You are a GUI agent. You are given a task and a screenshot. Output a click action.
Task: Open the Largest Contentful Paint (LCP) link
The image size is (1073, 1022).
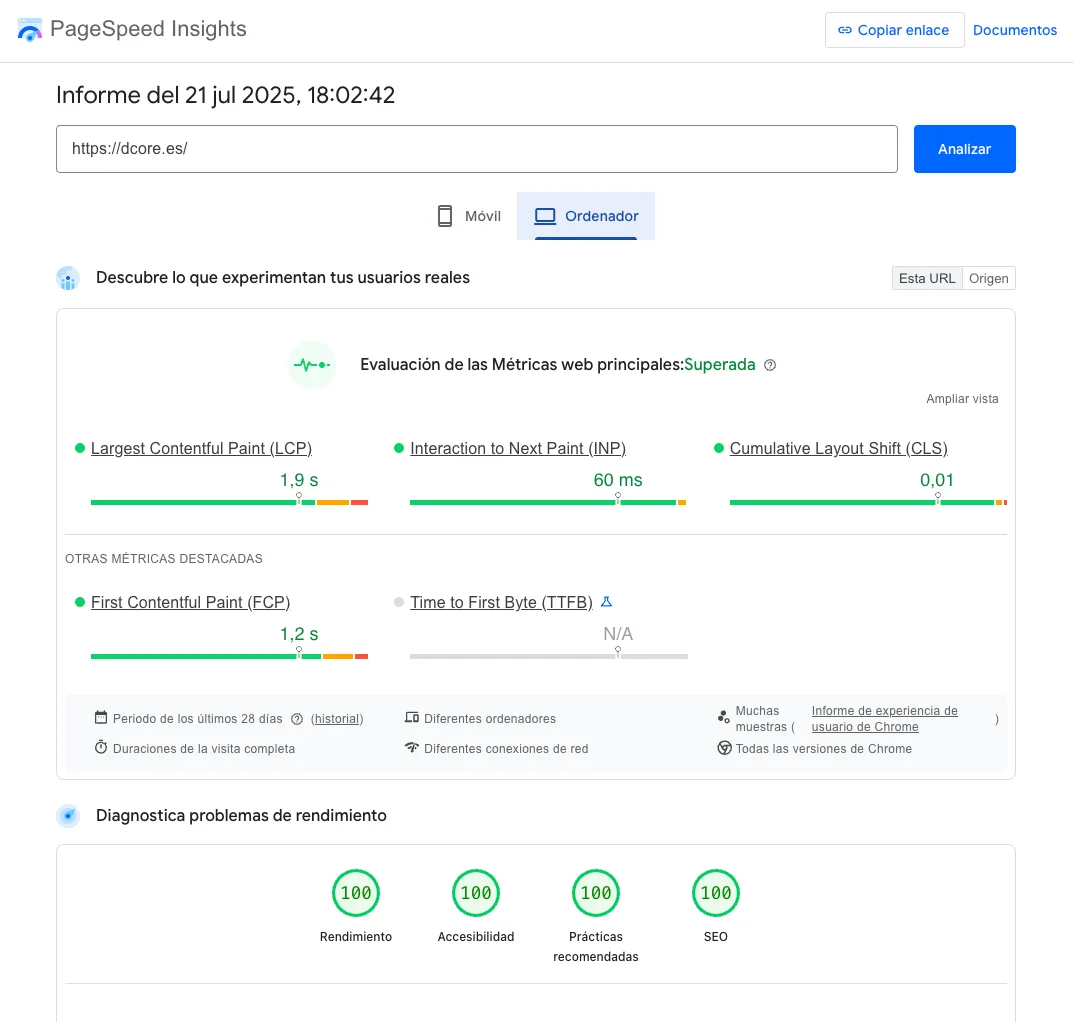[x=201, y=448]
